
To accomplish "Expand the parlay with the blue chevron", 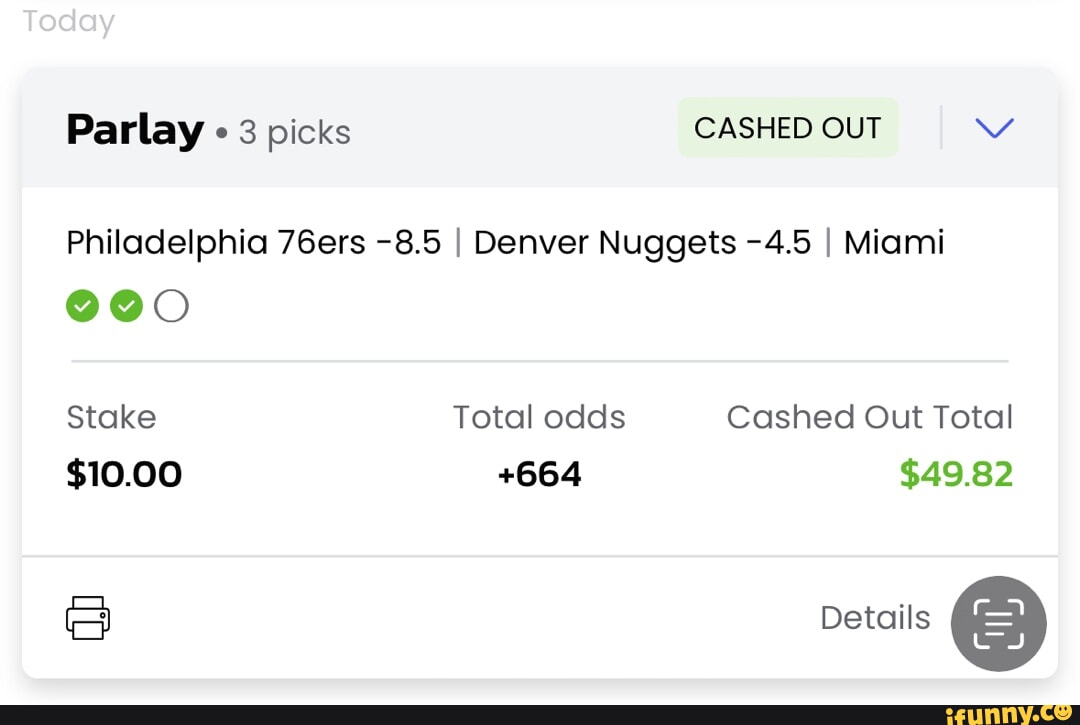I will pyautogui.click(x=993, y=128).
